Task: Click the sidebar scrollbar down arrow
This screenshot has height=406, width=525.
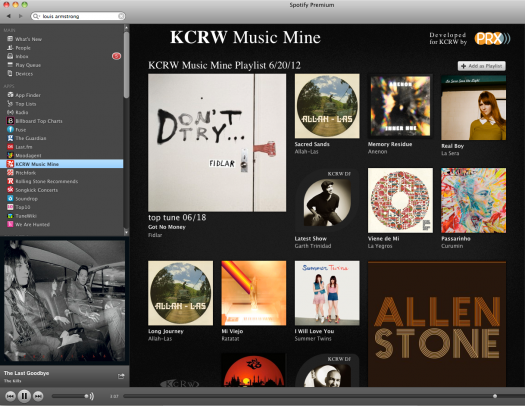Action: coord(126,232)
